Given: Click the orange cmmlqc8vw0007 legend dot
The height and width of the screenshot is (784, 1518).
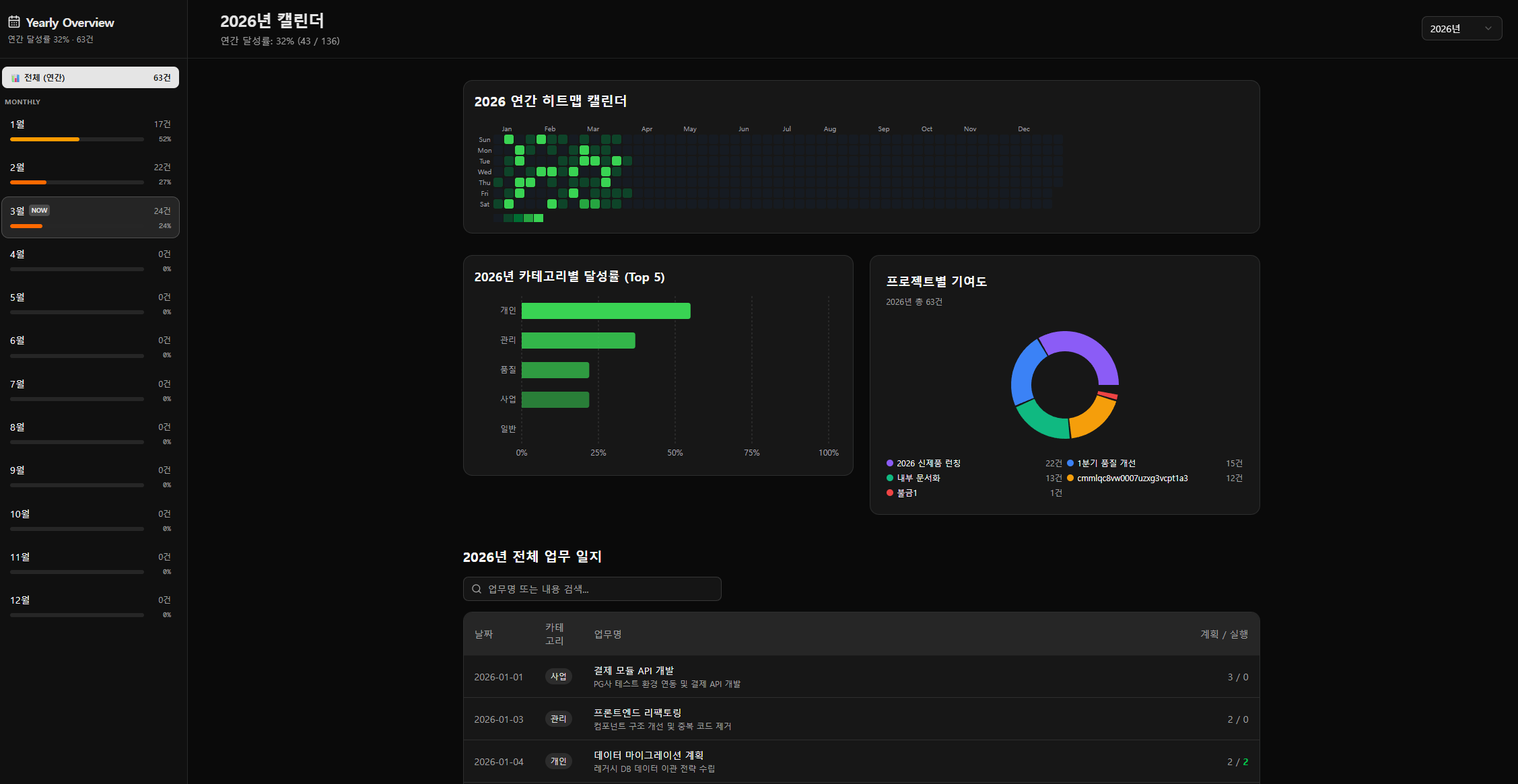Looking at the screenshot, I should point(1070,478).
